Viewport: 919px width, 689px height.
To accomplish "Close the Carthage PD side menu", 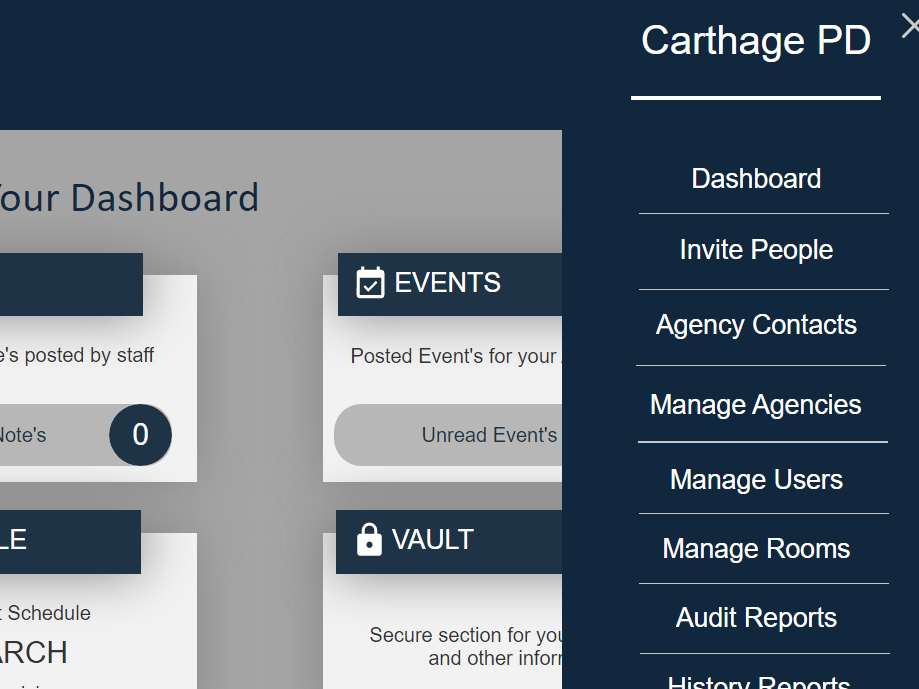I will [909, 27].
